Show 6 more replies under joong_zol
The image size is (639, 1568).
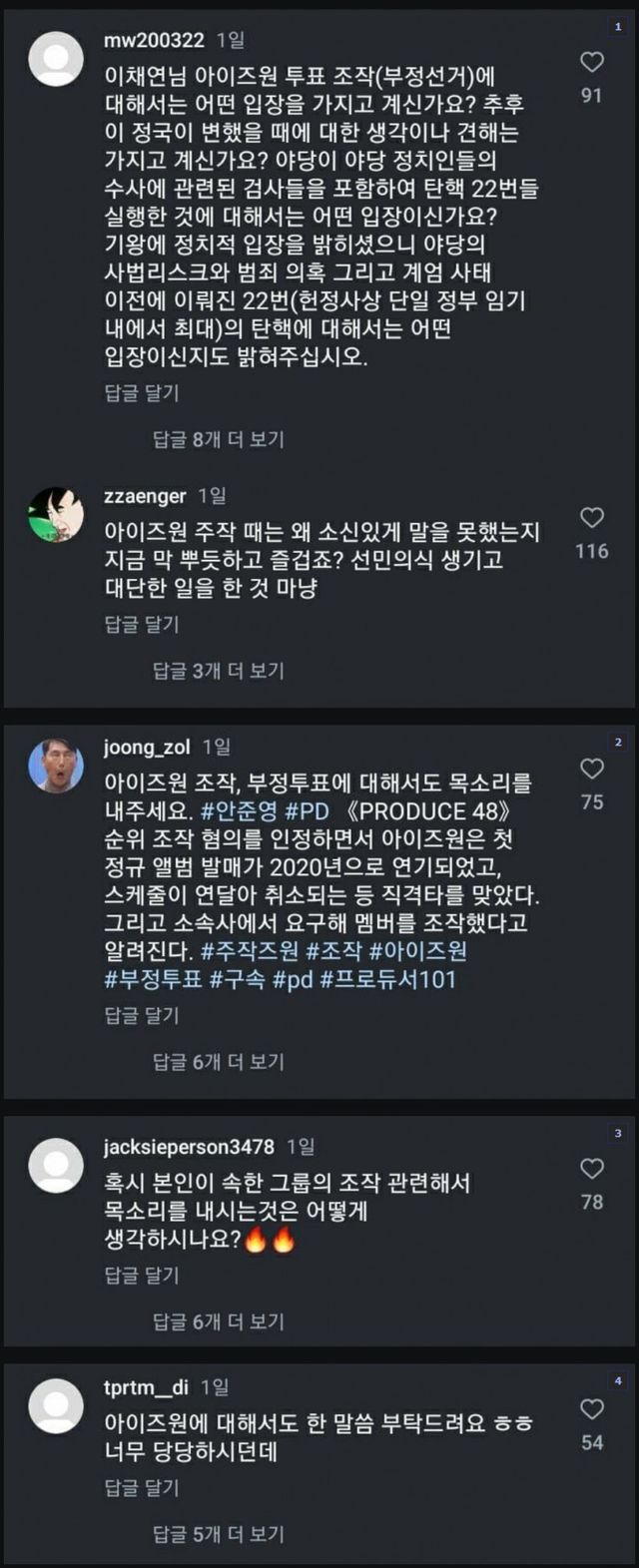coord(219,1062)
